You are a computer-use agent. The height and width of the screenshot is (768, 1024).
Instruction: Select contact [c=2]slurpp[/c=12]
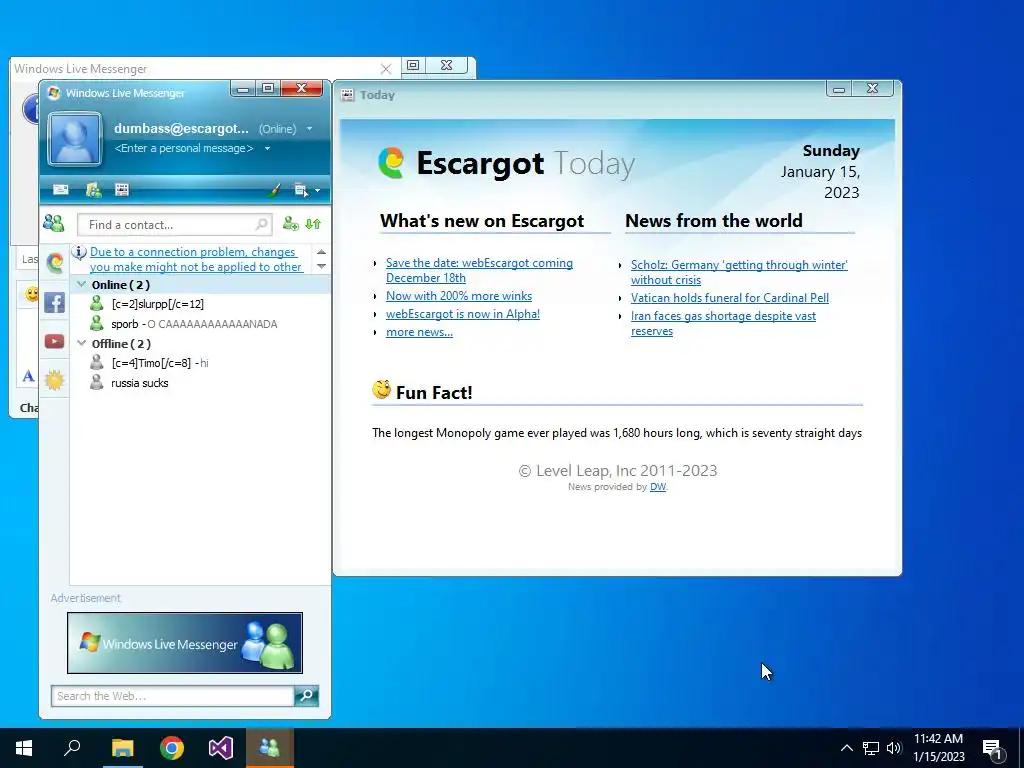[157, 304]
